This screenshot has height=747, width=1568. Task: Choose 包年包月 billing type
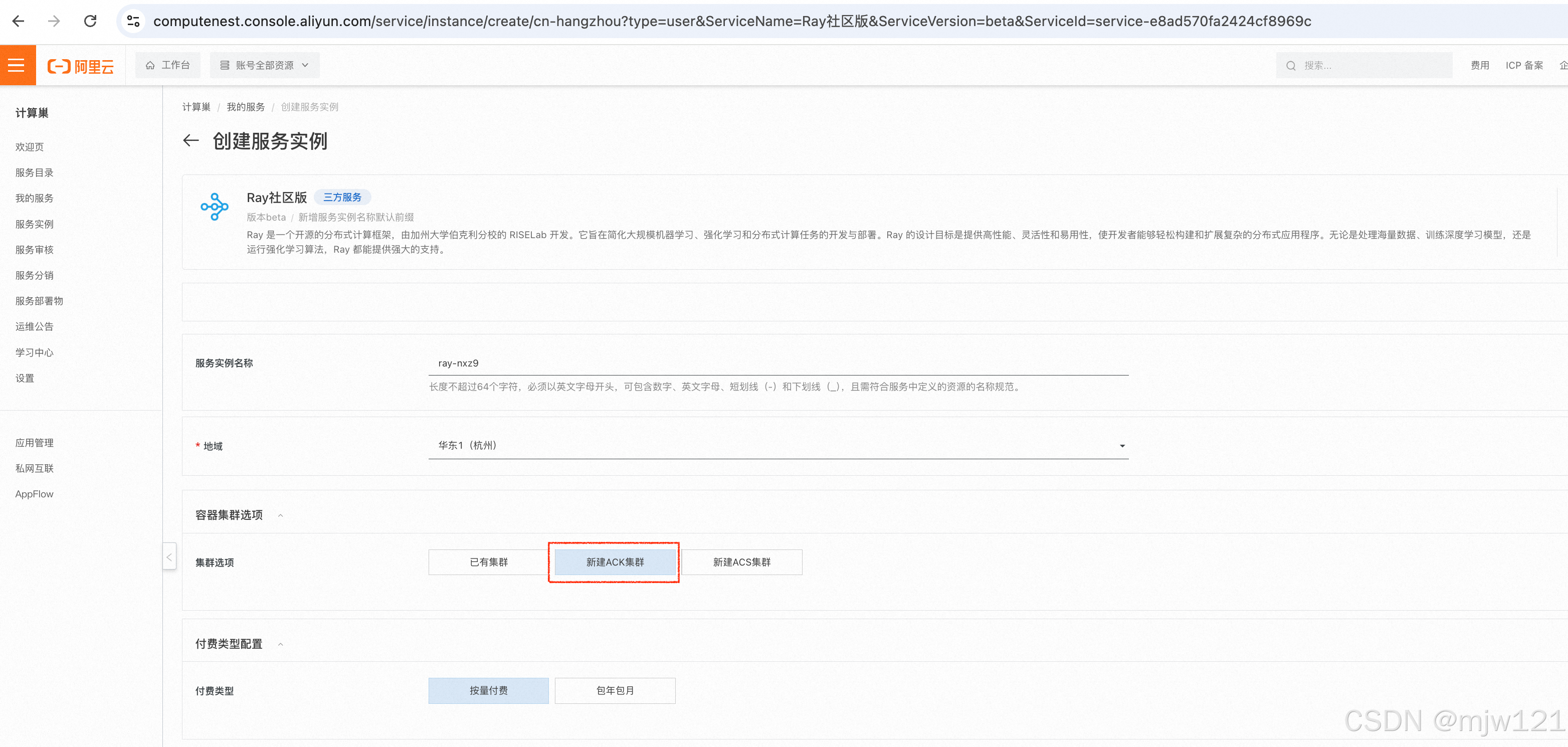[615, 690]
